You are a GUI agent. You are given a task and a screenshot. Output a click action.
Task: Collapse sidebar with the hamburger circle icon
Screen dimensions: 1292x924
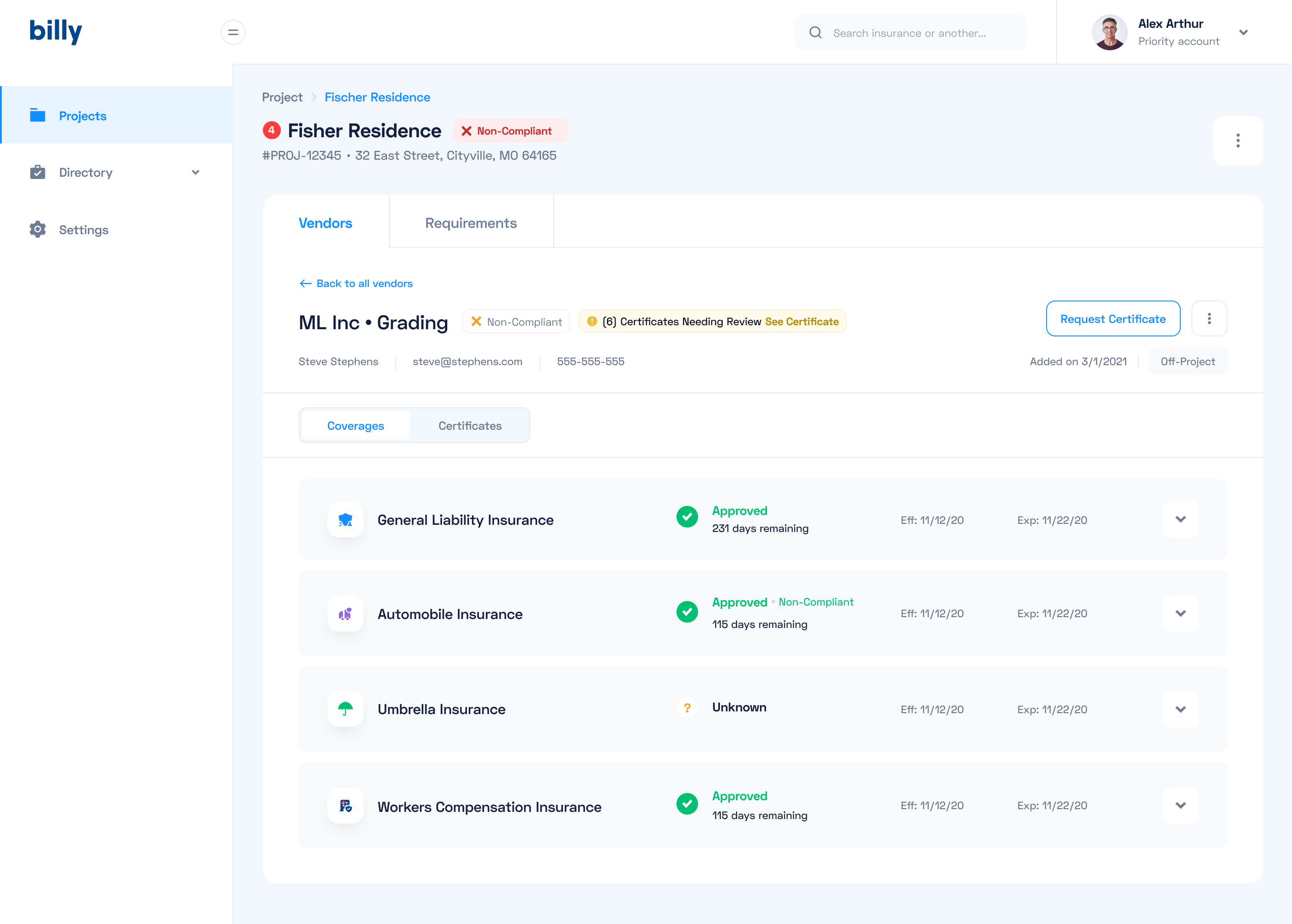click(x=233, y=32)
